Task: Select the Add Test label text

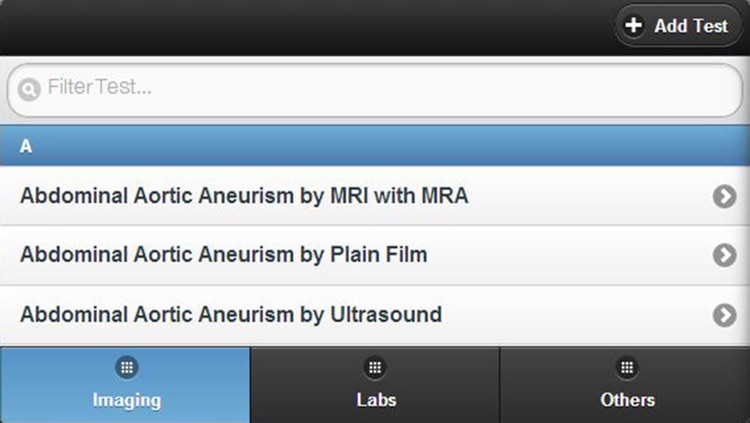Action: click(691, 26)
